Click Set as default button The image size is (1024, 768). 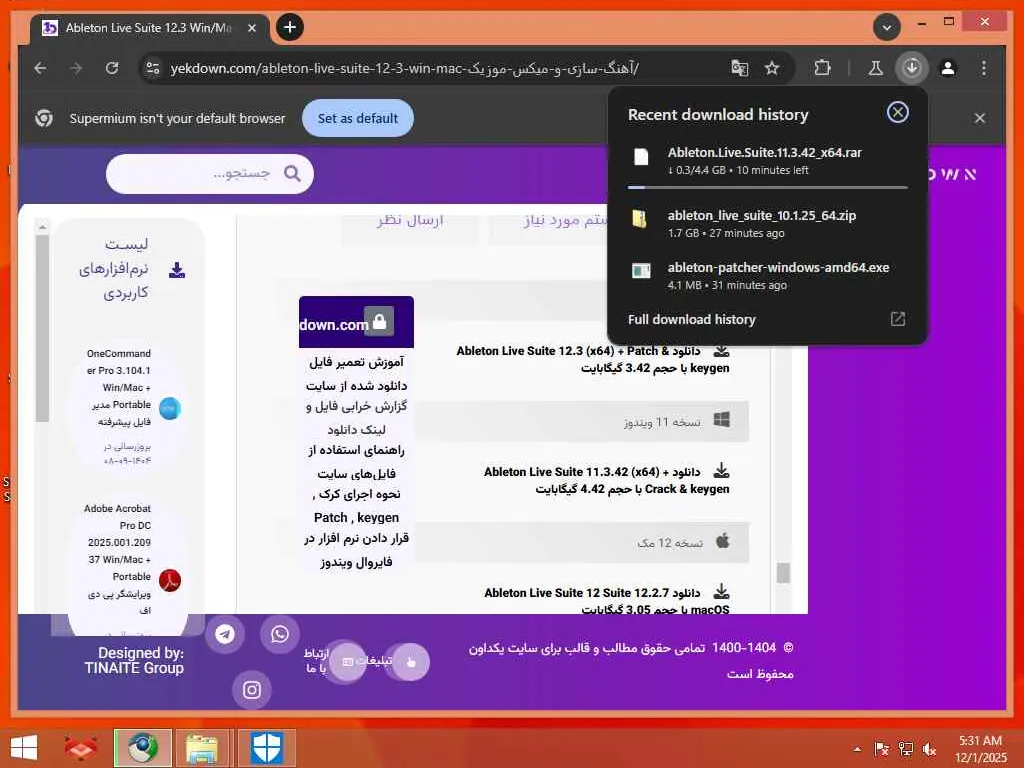pos(357,118)
